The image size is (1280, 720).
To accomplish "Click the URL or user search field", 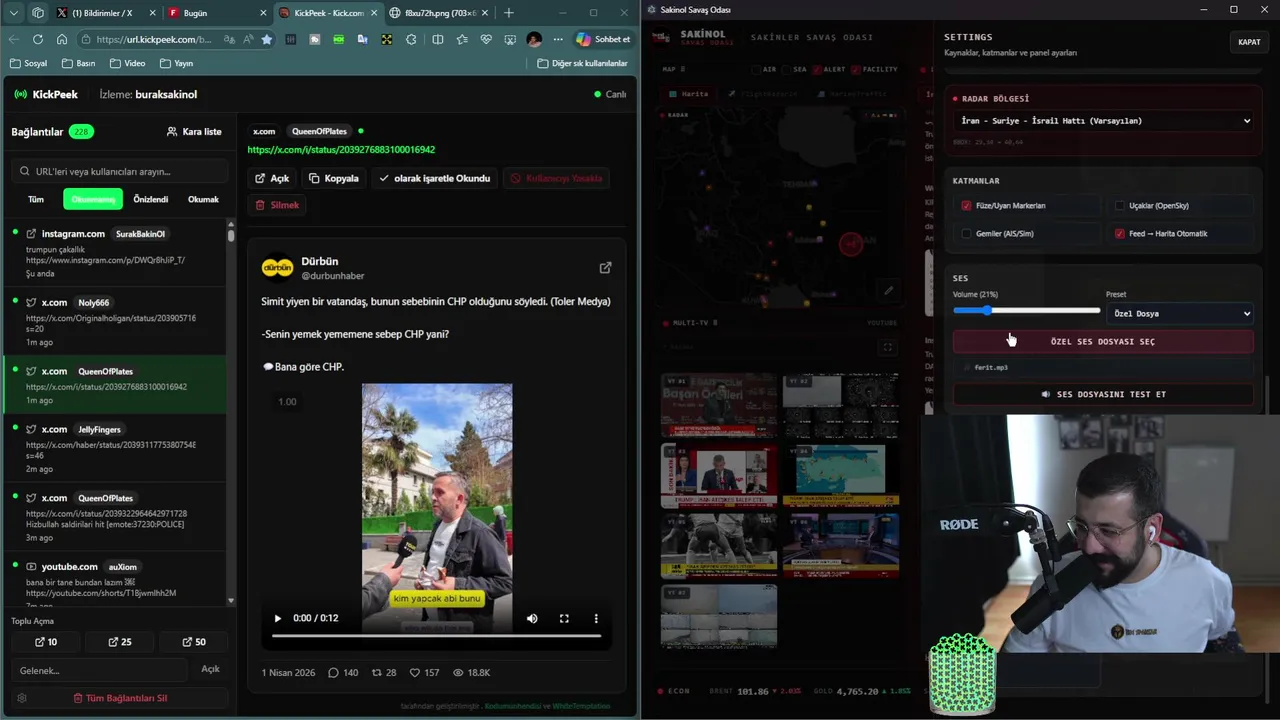I will (120, 171).
